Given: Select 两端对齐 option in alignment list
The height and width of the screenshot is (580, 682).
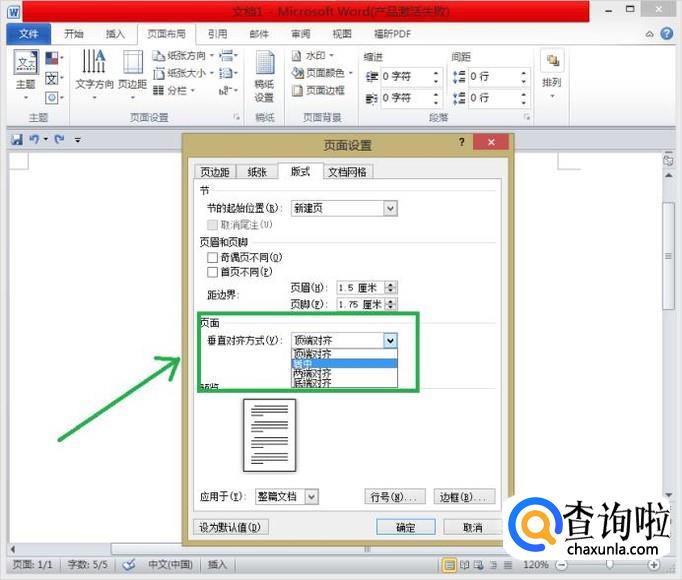Looking at the screenshot, I should pos(344,373).
